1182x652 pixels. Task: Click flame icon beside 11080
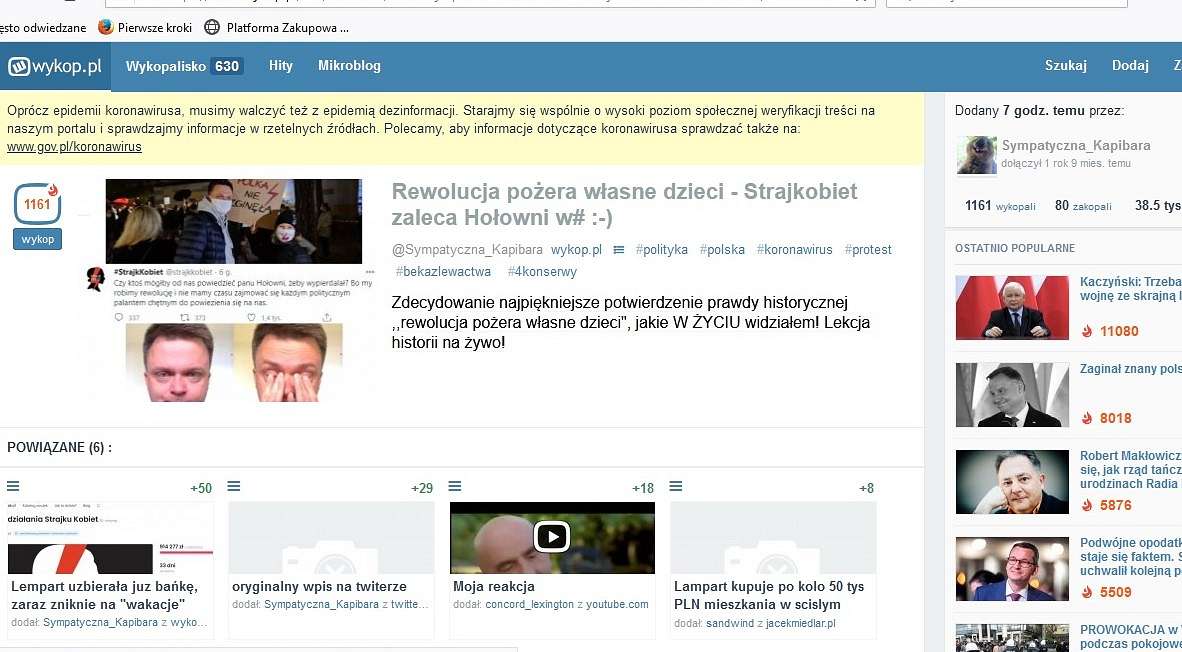point(1086,331)
